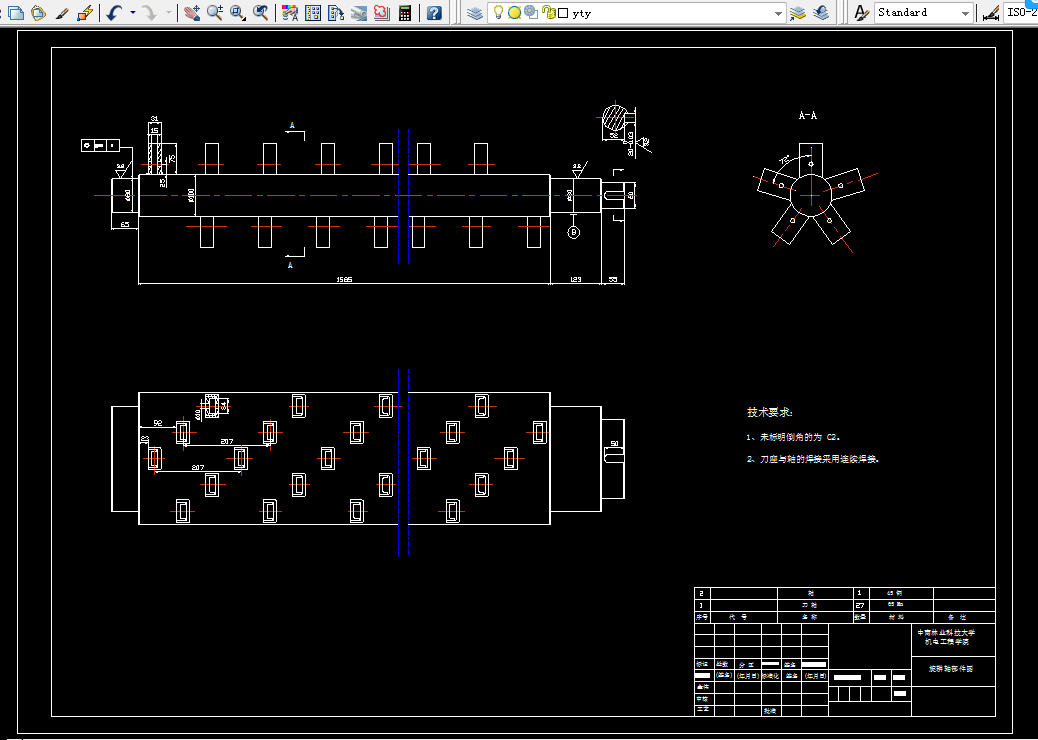
Task: Open the Dimension Style manager icon
Action: [x=990, y=13]
